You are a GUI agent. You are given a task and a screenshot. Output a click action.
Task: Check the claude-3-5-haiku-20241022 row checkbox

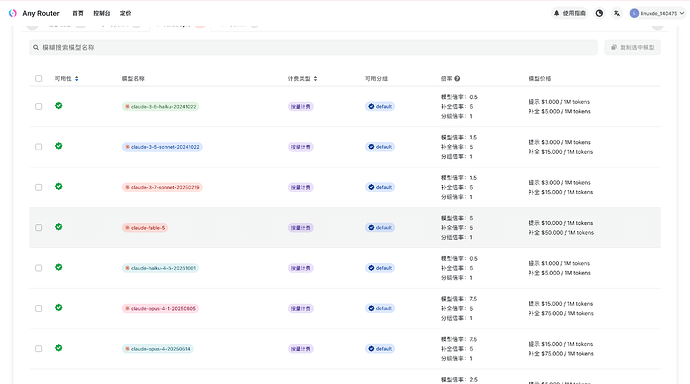coord(39,106)
